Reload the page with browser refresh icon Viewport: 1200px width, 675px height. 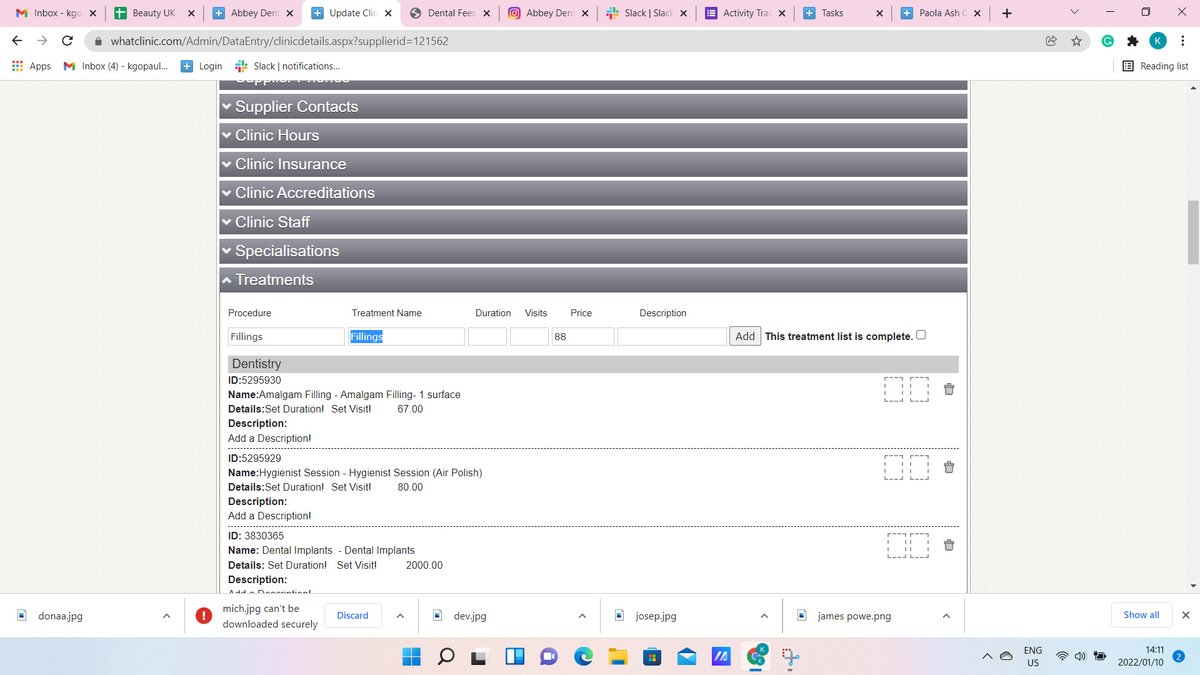point(67,41)
